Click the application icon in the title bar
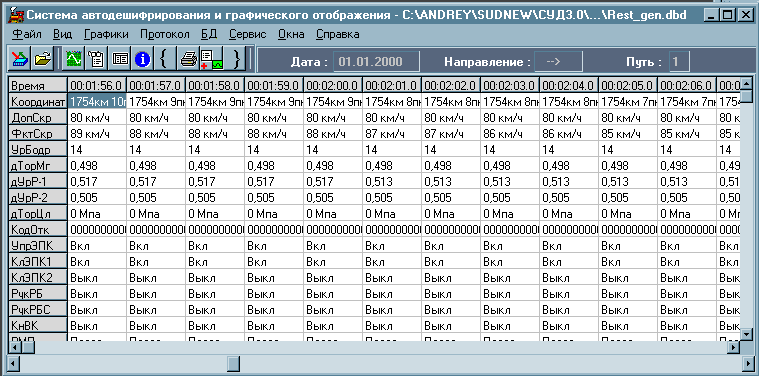Screen dimensions: 759x376 coord(16,15)
